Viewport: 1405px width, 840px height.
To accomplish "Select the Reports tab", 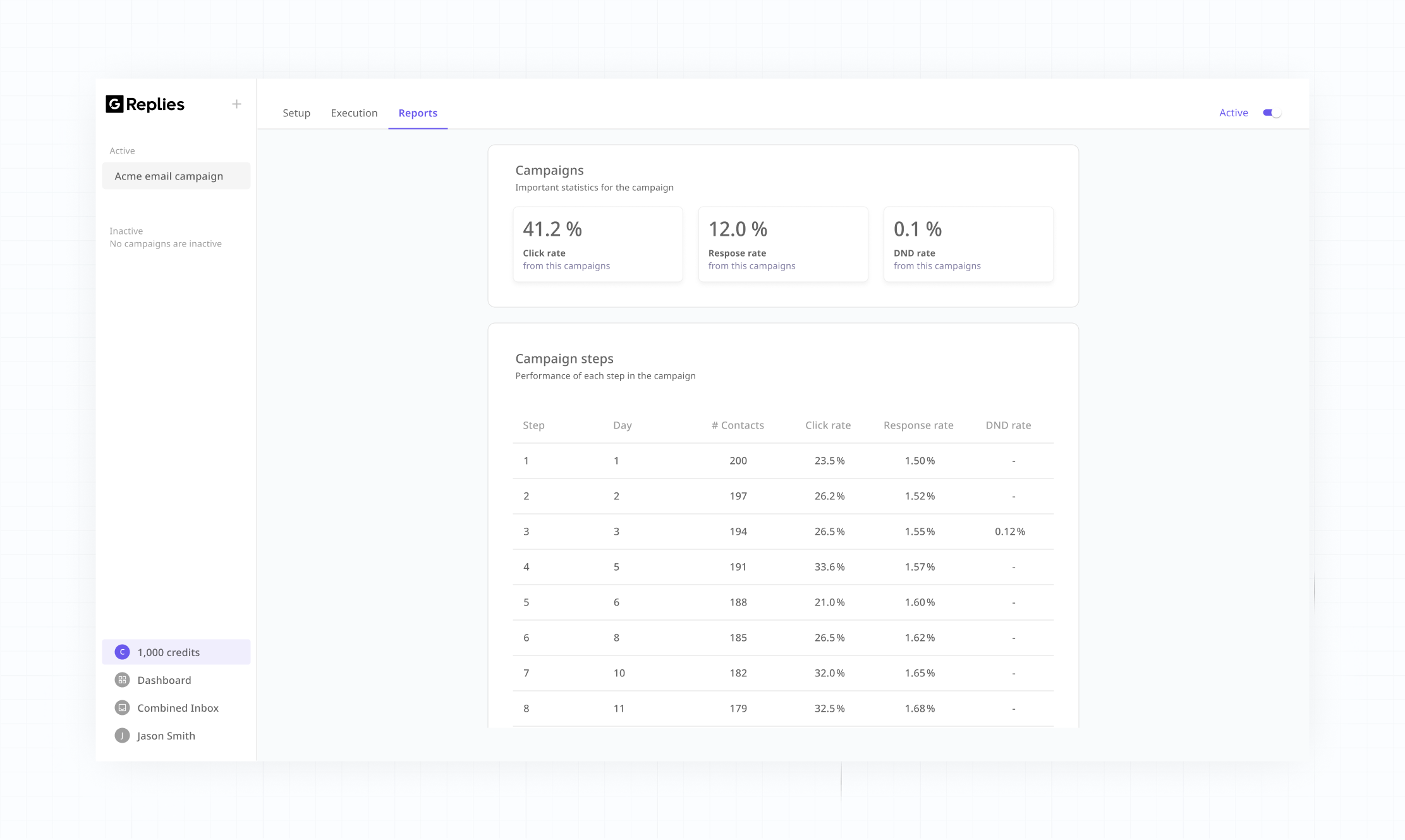I will pyautogui.click(x=418, y=113).
